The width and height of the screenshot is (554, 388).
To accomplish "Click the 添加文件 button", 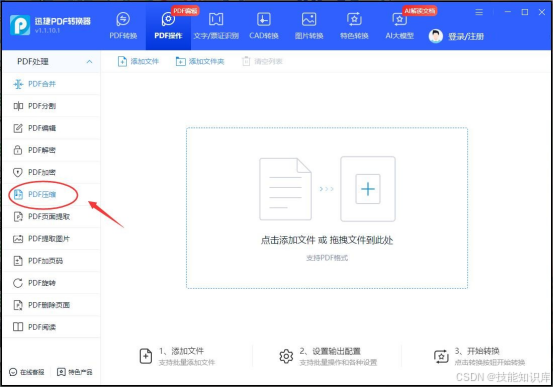I will (x=138, y=61).
